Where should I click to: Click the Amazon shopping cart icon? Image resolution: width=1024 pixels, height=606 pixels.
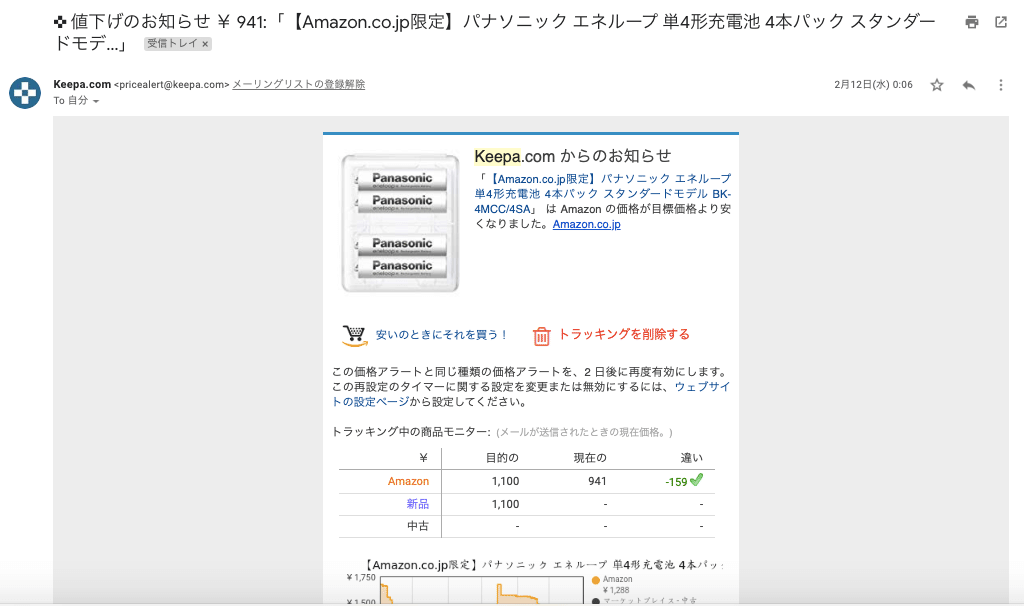point(354,335)
